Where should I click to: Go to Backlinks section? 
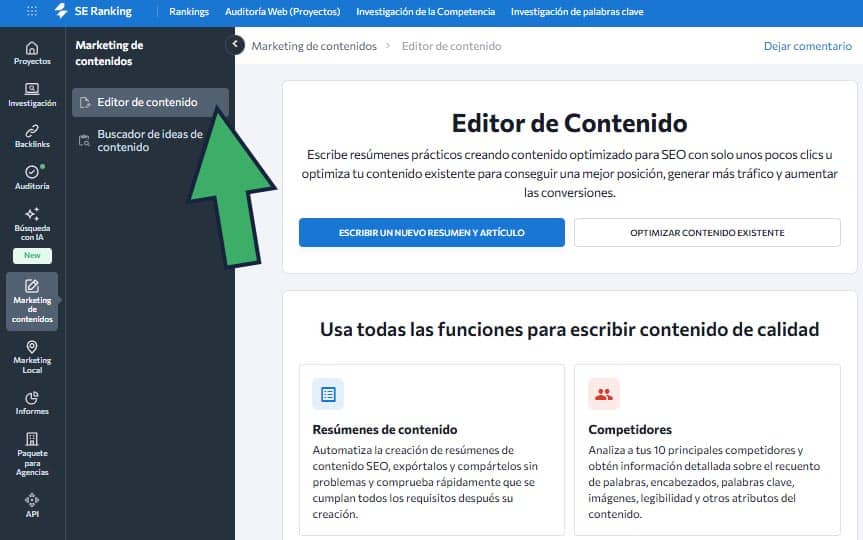coord(32,137)
